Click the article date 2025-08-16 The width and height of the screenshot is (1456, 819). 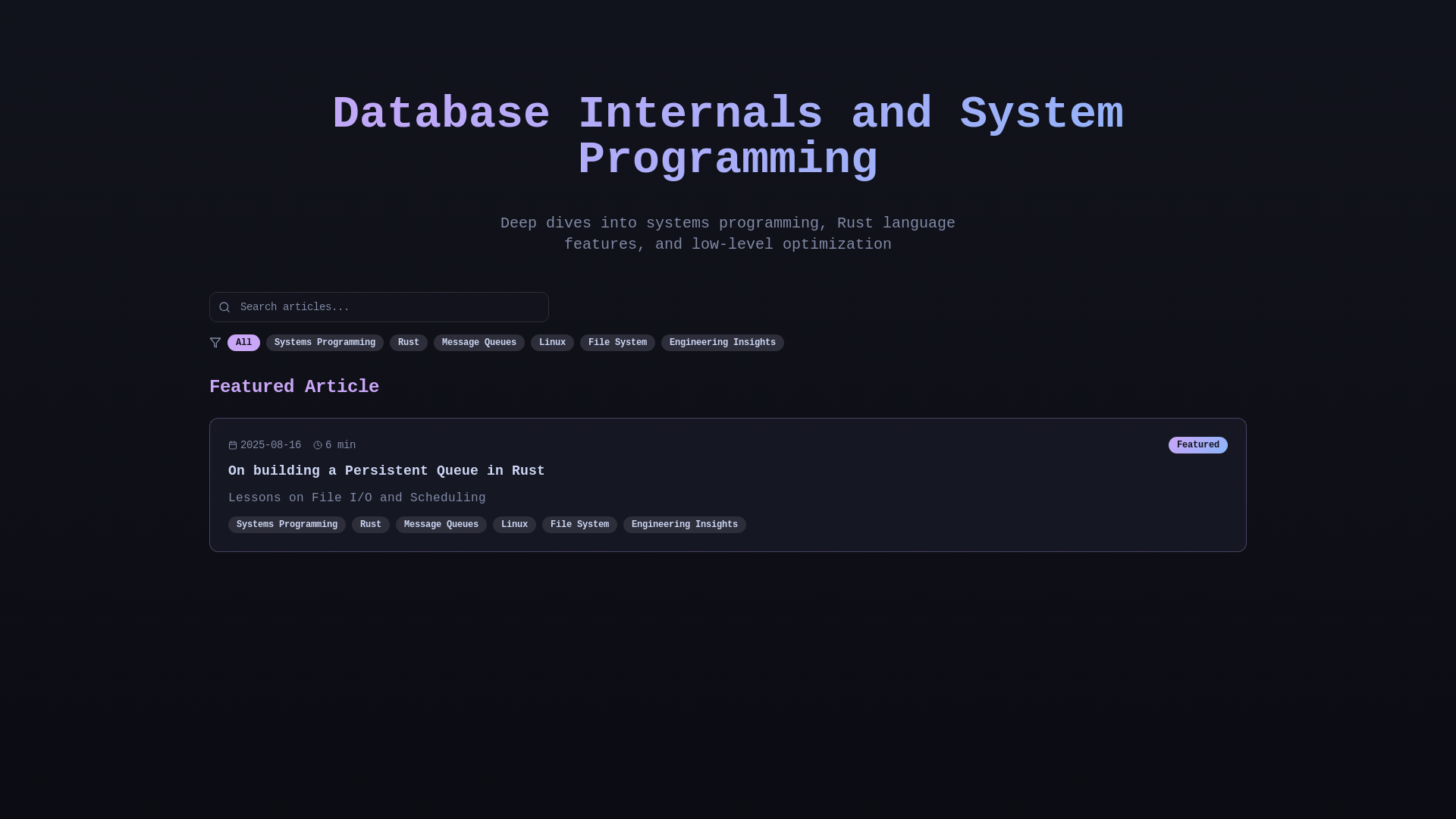click(x=271, y=445)
